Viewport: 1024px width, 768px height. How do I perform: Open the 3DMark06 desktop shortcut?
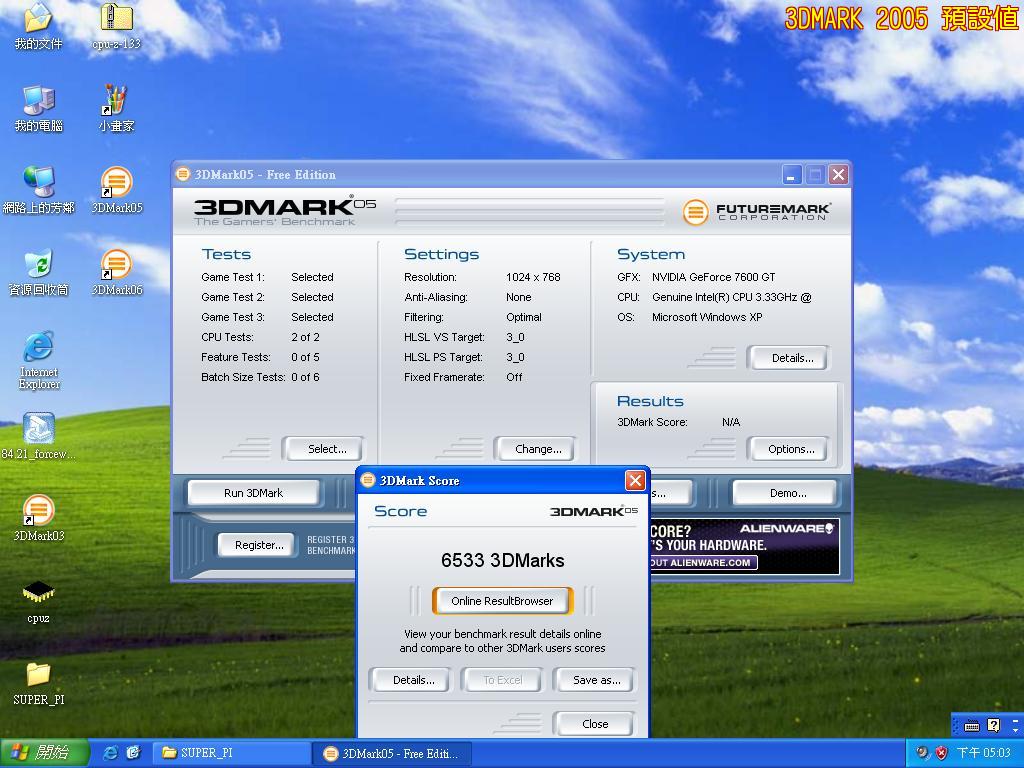pos(116,267)
